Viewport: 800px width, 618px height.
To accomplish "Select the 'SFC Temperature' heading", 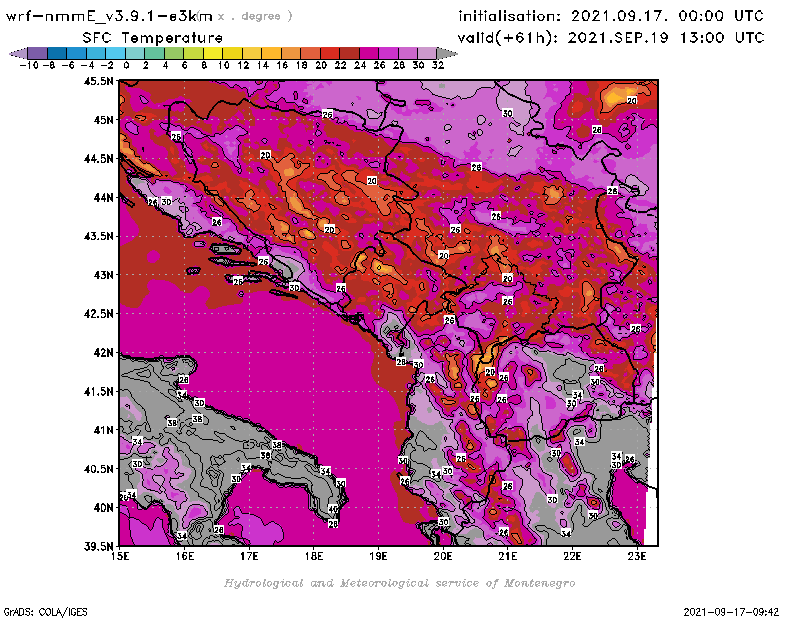I will pos(153,38).
